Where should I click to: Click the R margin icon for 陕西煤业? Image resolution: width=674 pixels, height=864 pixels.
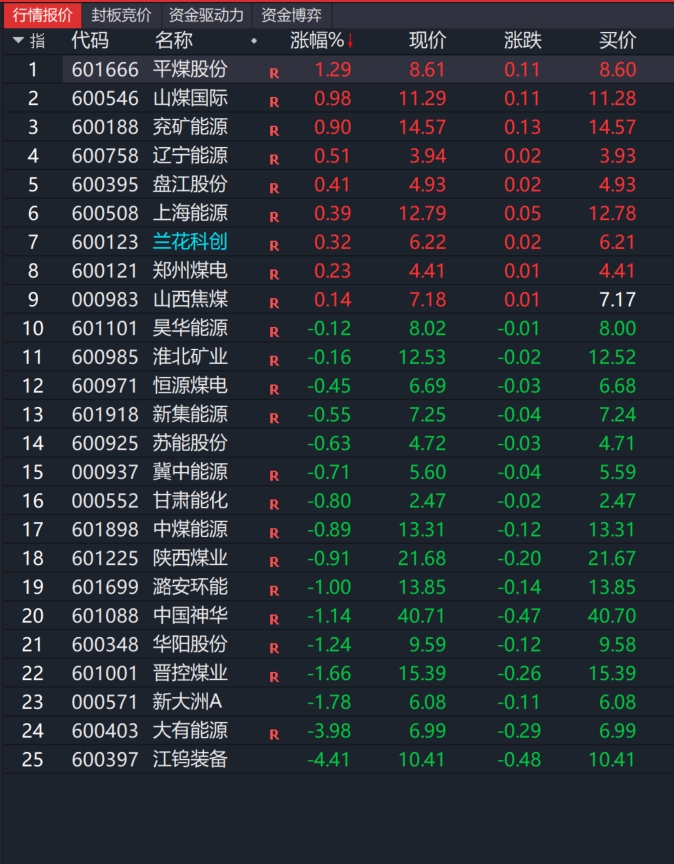pyautogui.click(x=274, y=562)
